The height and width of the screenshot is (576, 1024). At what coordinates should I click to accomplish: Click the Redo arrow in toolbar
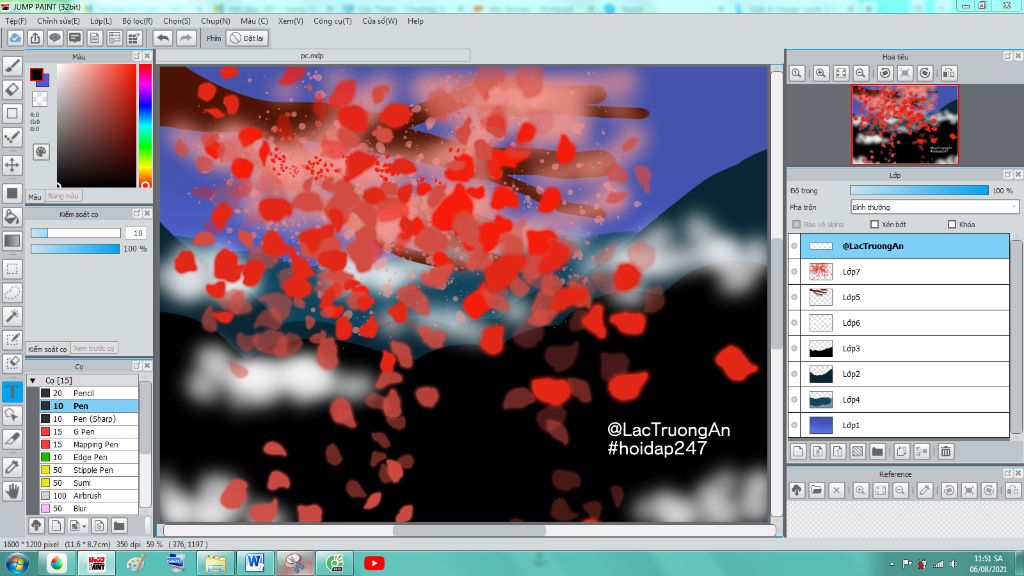point(186,38)
